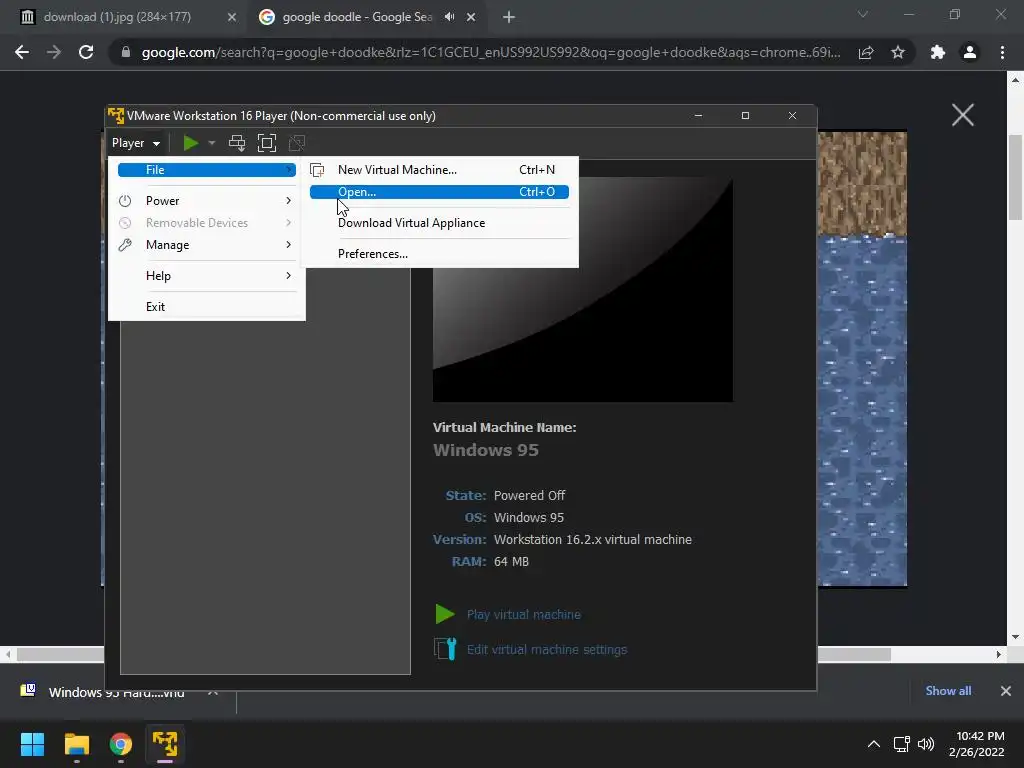
Task: Click the Power menu item icon
Action: click(125, 200)
